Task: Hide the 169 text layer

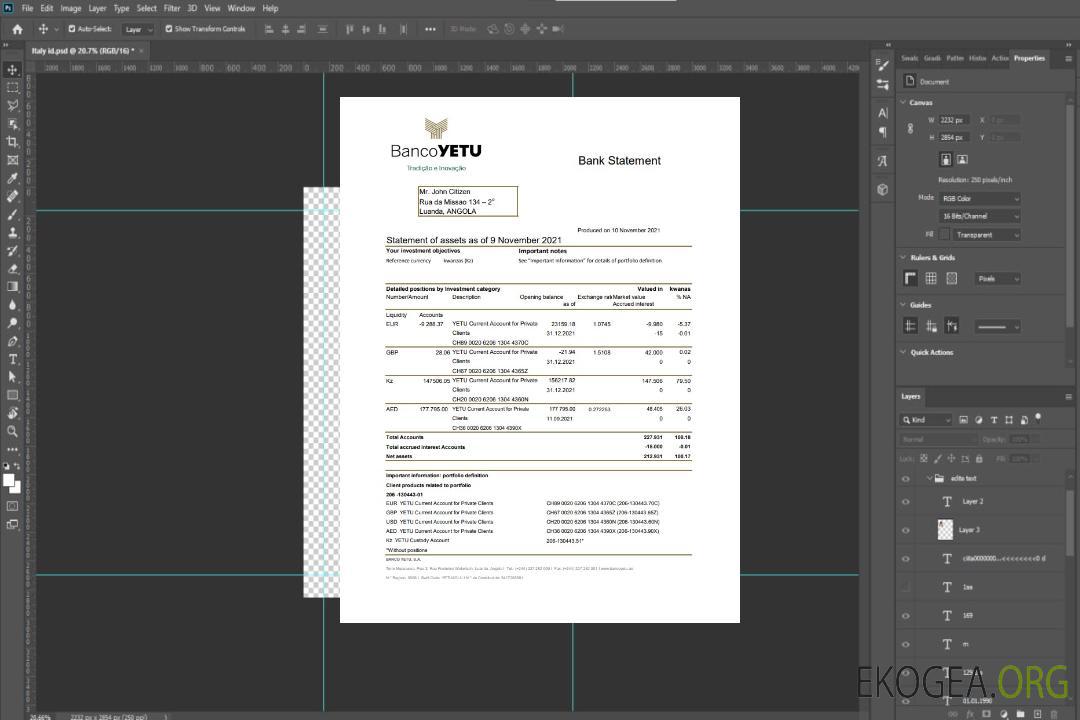Action: [906, 616]
